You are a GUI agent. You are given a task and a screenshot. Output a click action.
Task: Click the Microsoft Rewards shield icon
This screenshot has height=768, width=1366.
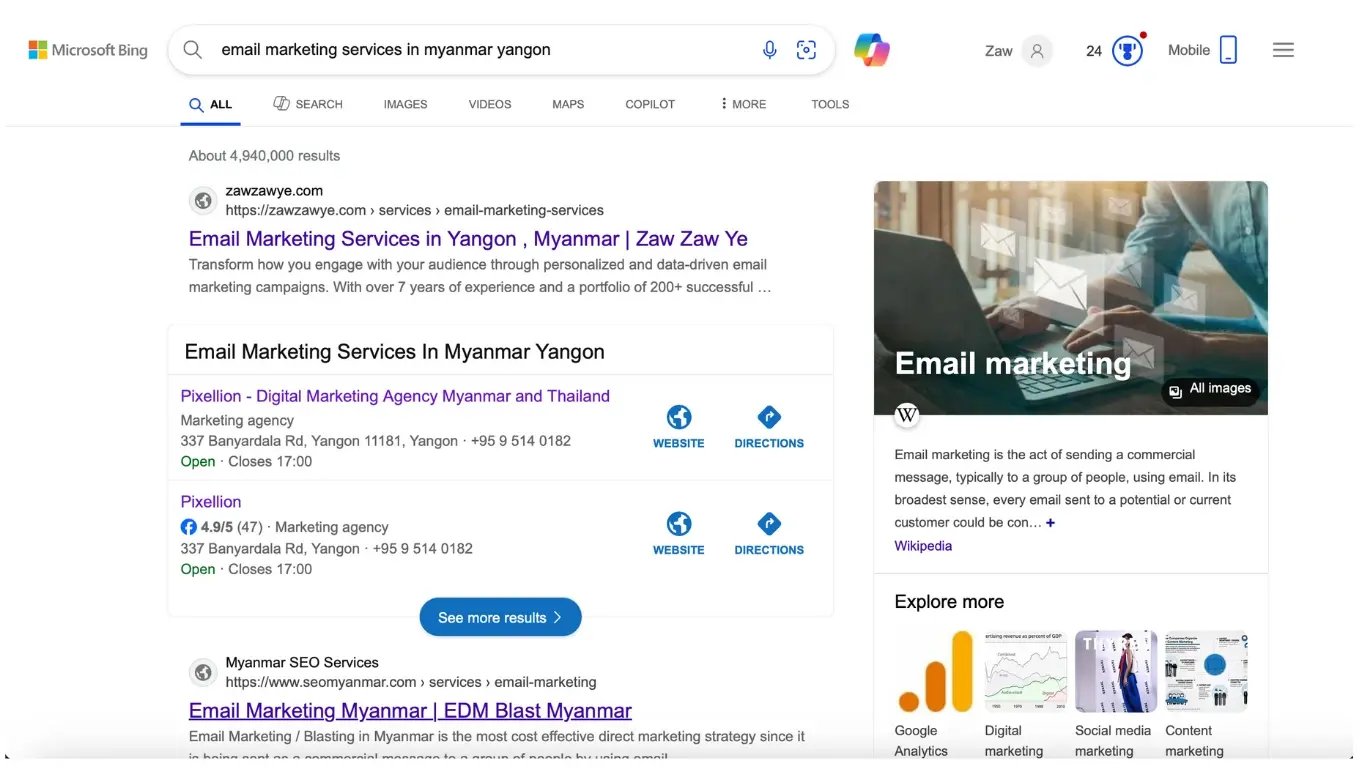pos(1127,49)
